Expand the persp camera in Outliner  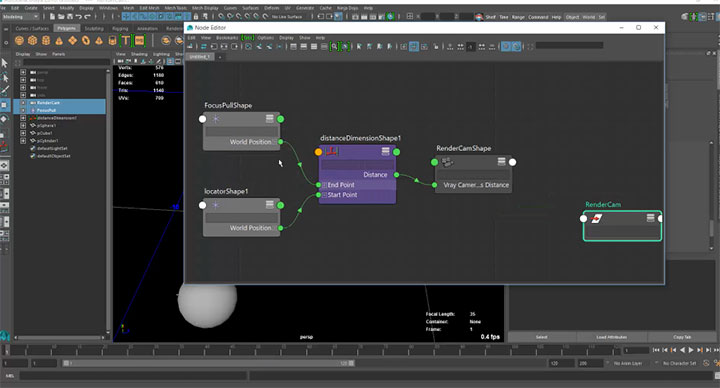pos(23,72)
